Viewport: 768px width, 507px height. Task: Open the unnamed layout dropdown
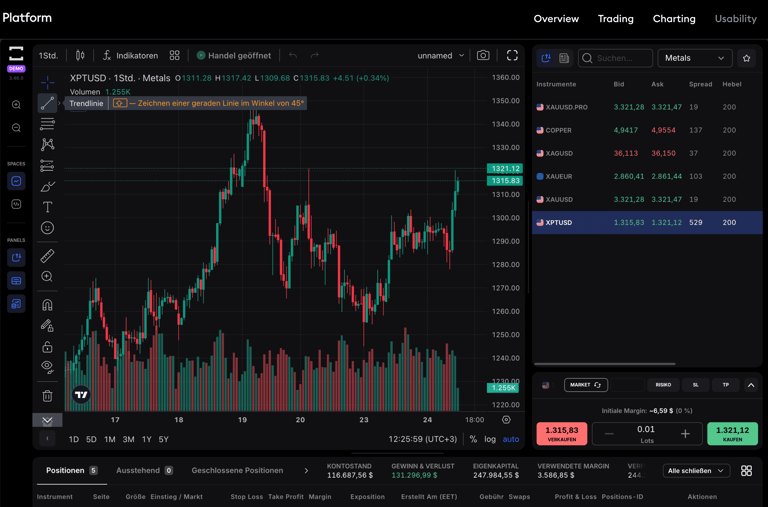click(441, 56)
